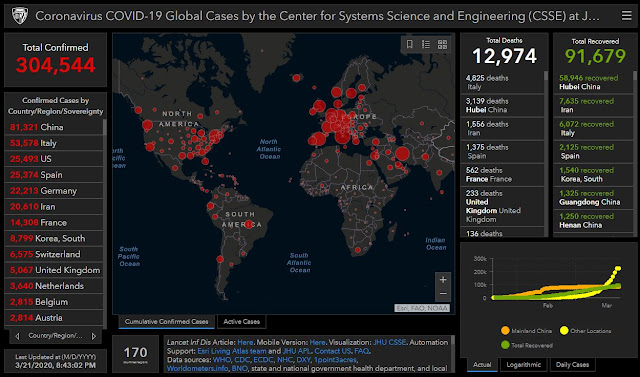
Task: Show the map legend list icon
Action: tap(426, 44)
